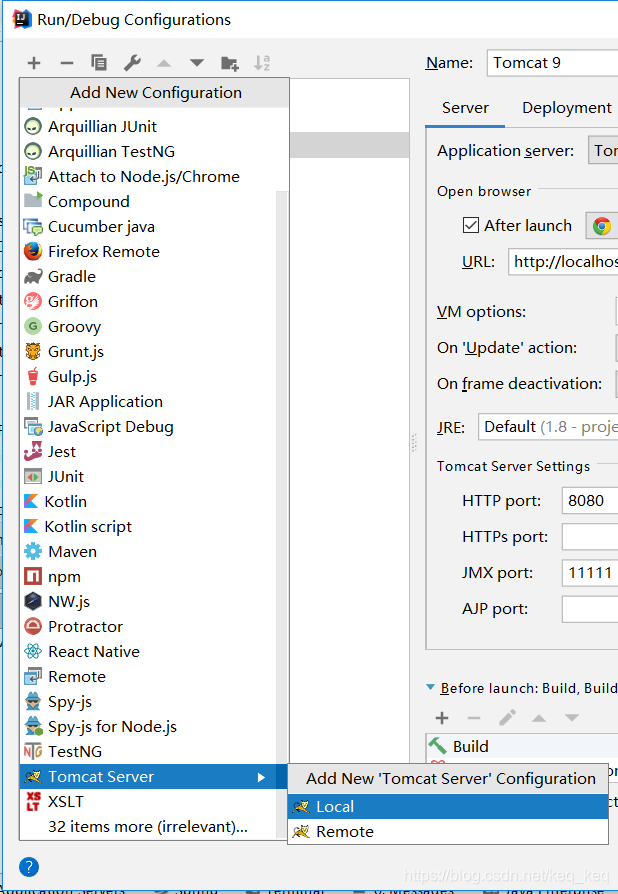
Task: Switch to the Server tab
Action: click(x=465, y=108)
